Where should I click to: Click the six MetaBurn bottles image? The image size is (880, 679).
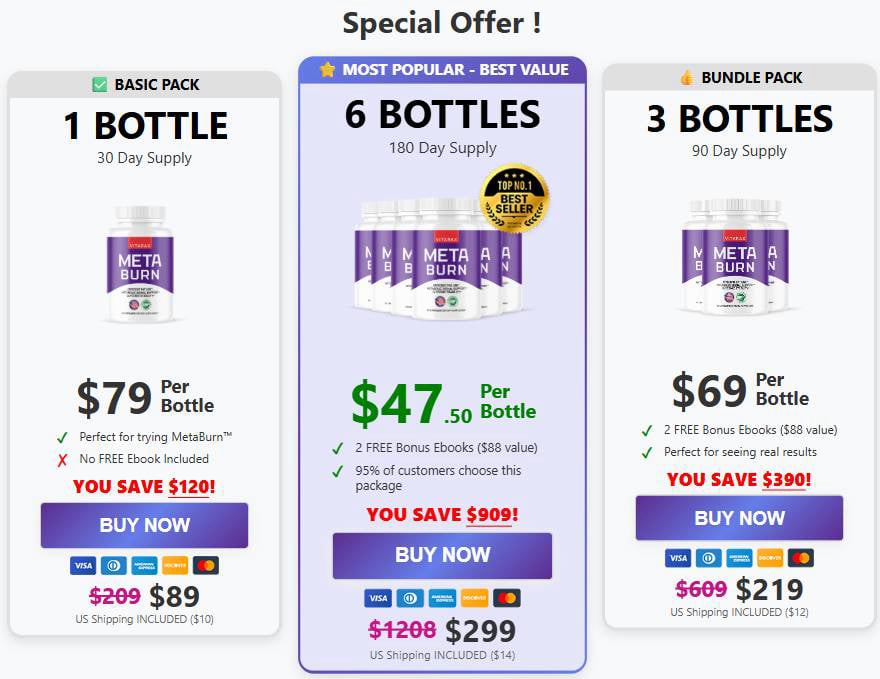coord(439,258)
